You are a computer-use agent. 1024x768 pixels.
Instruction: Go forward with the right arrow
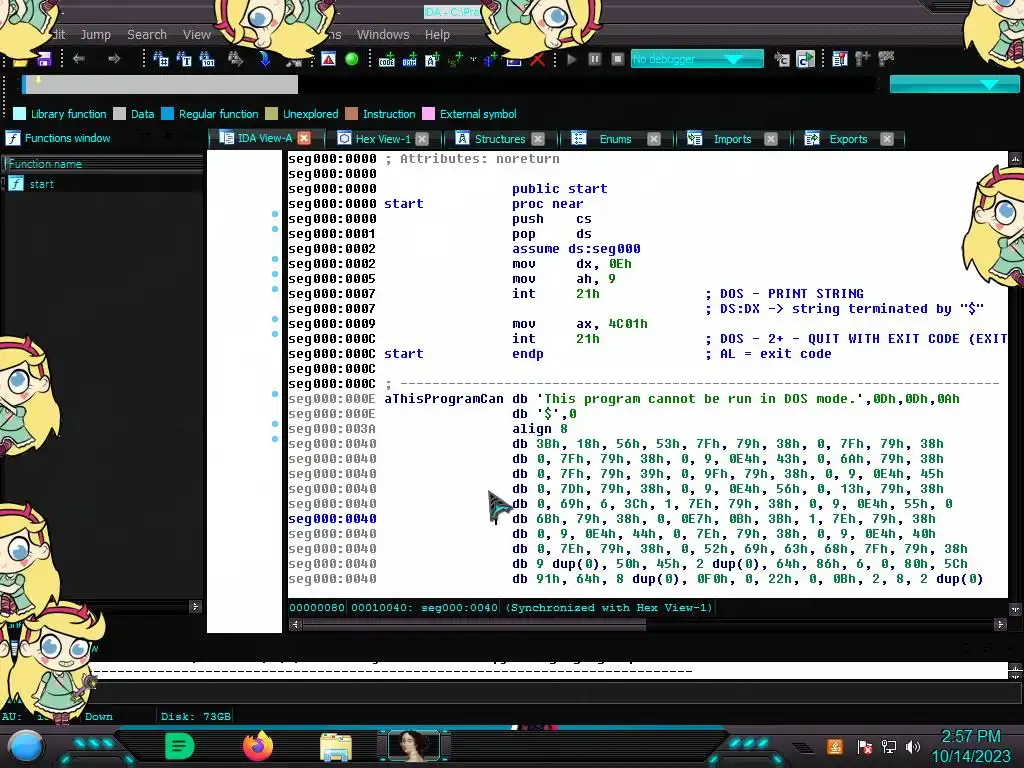[114, 59]
